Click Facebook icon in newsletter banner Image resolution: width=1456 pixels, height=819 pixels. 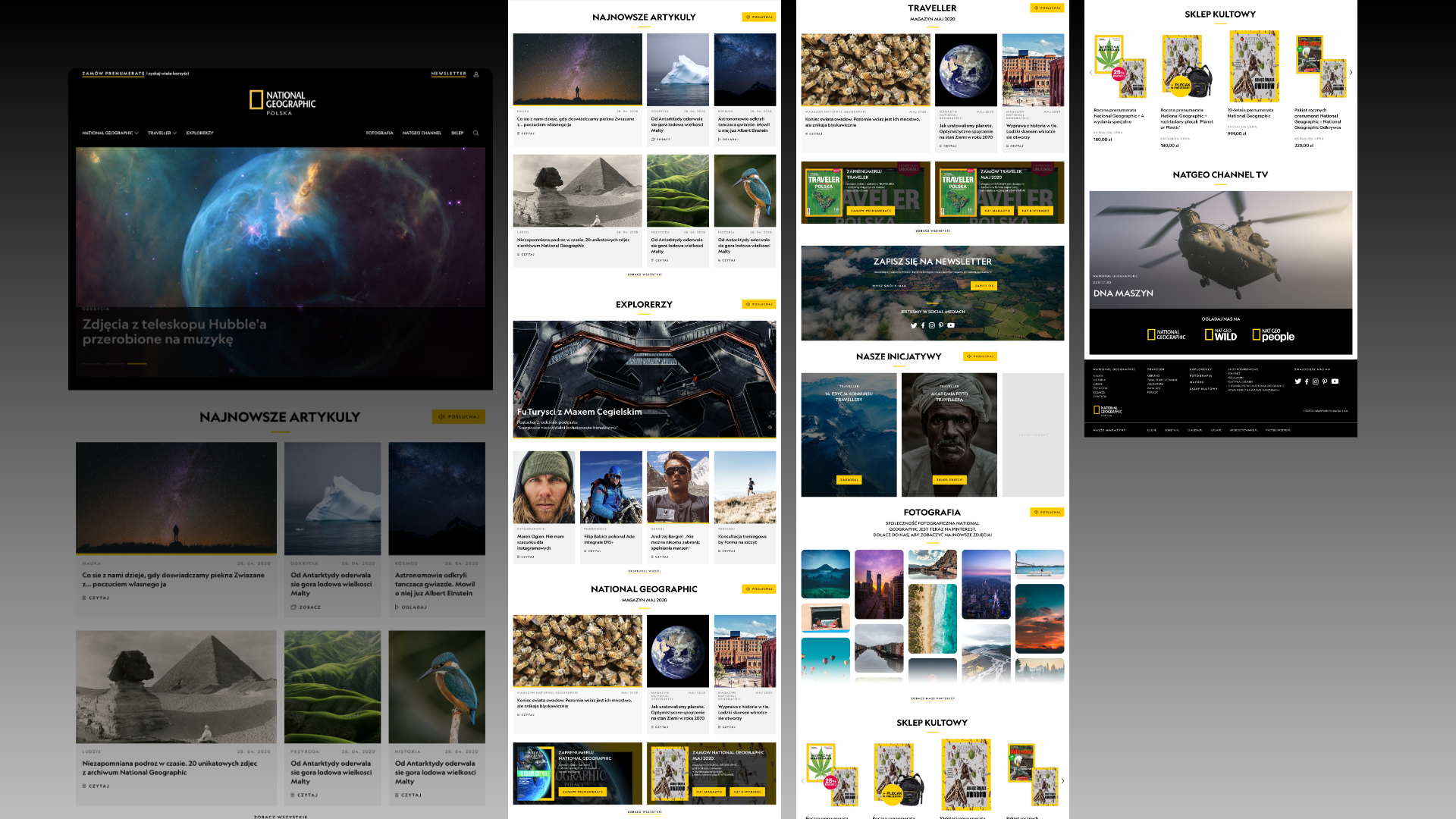tap(923, 325)
